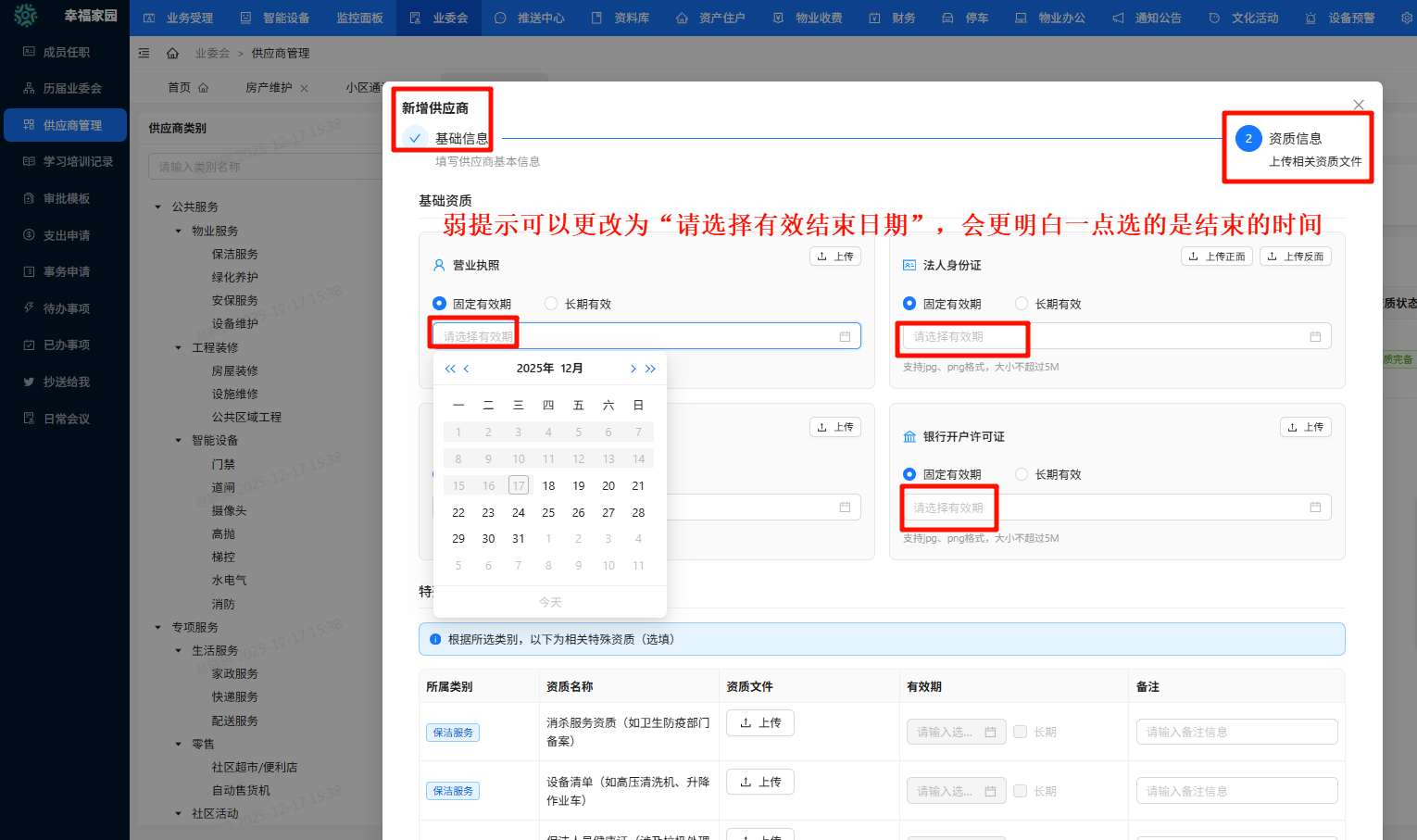Click 上传正面 for 法人身份证

[x=1217, y=257]
